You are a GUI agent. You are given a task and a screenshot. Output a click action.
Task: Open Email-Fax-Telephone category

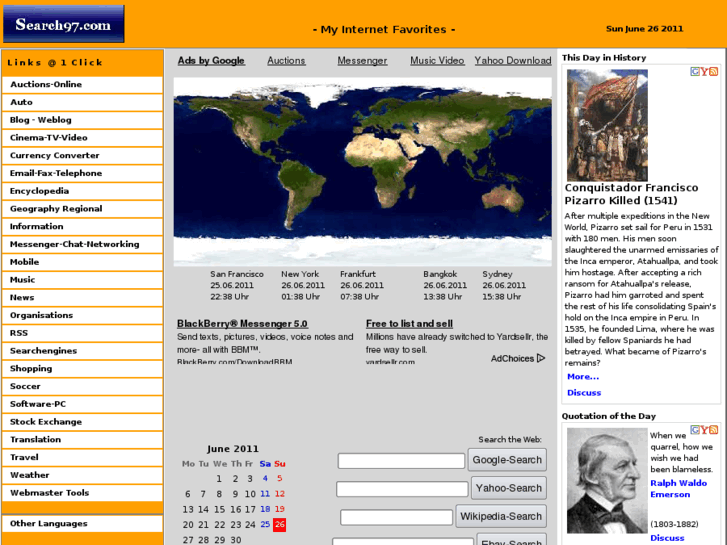click(x=83, y=173)
